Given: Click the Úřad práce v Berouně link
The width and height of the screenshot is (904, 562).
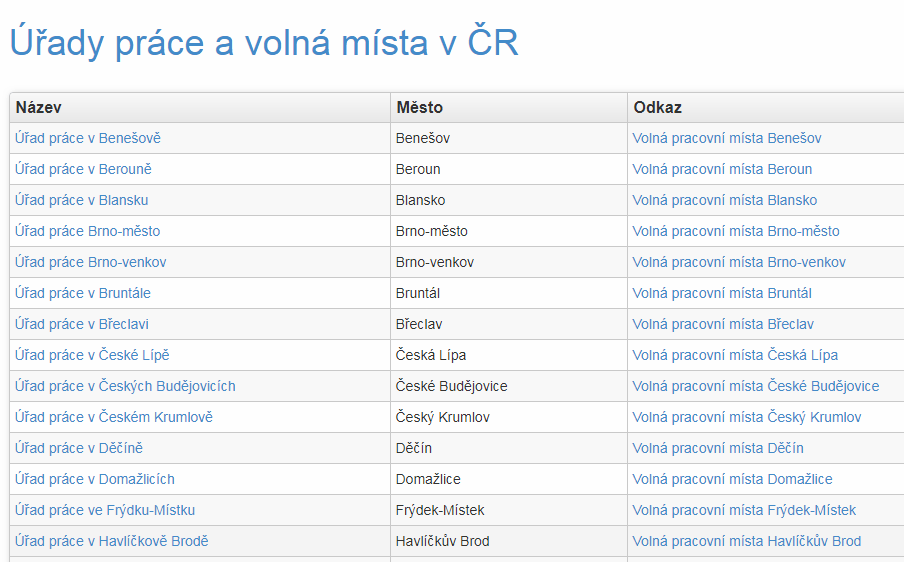Looking at the screenshot, I should pos(83,169).
